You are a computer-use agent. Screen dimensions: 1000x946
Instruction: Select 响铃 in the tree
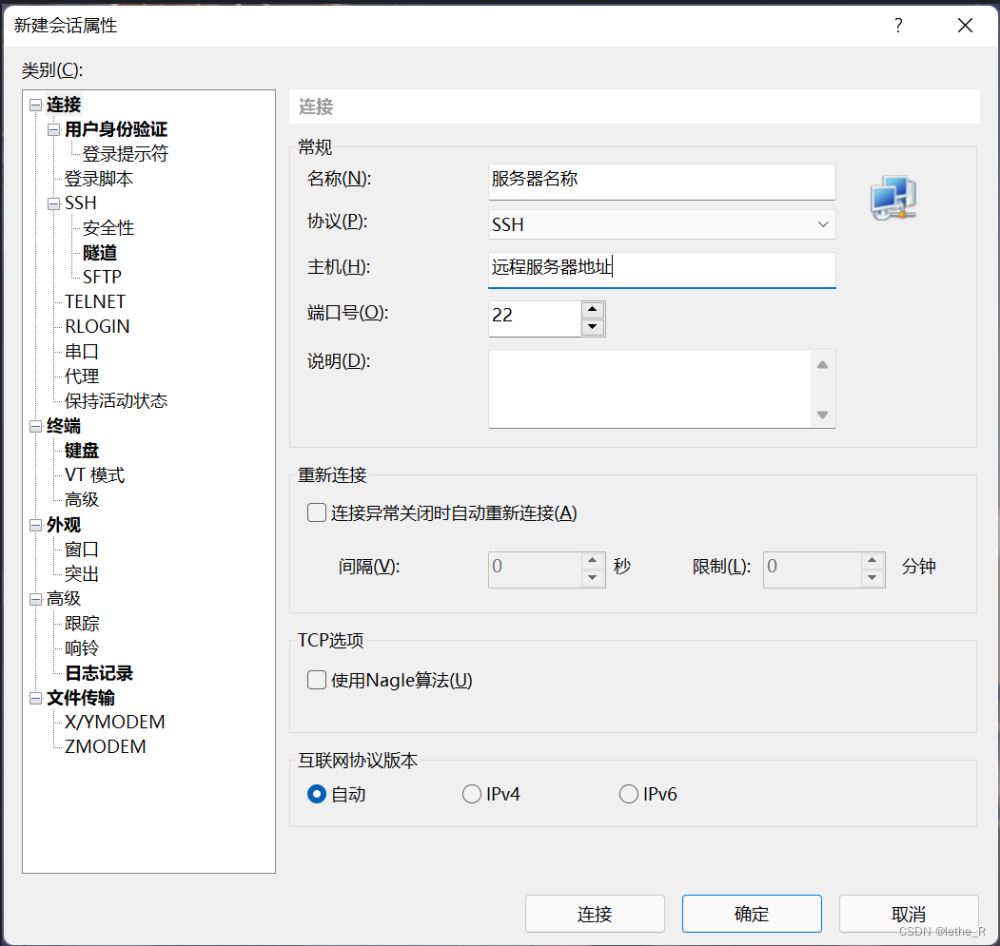coord(82,648)
